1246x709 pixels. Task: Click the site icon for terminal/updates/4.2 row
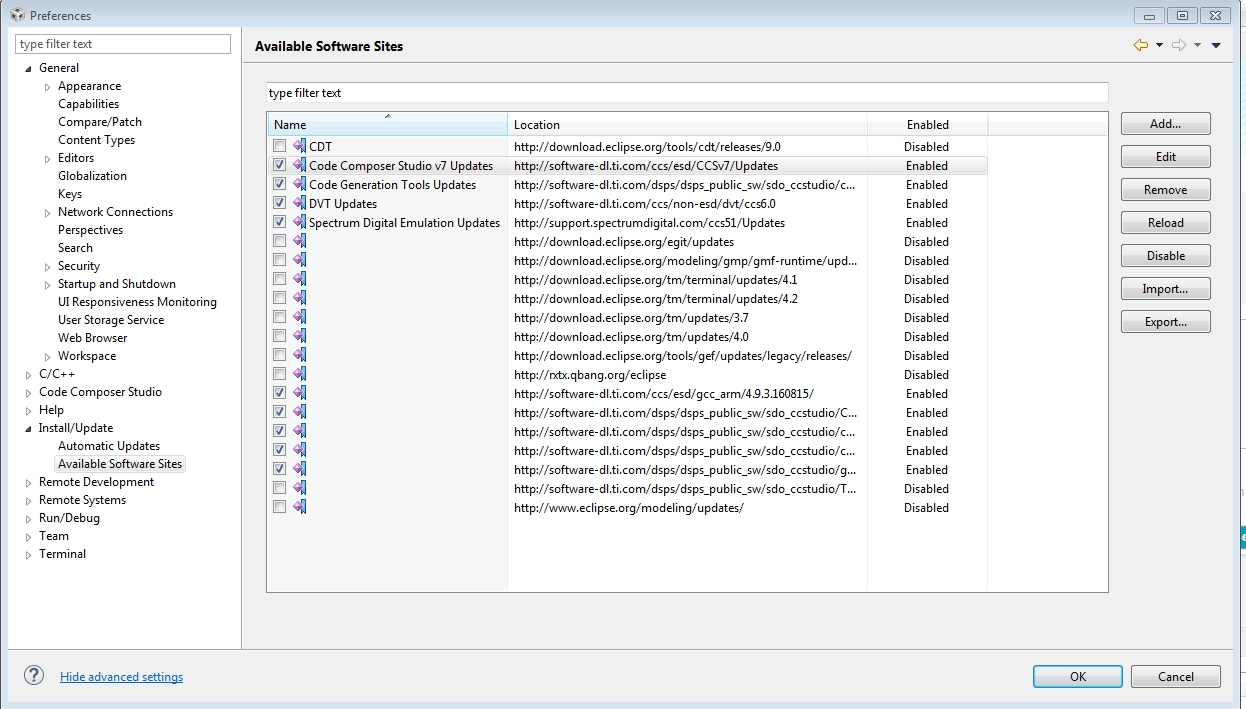click(x=299, y=298)
